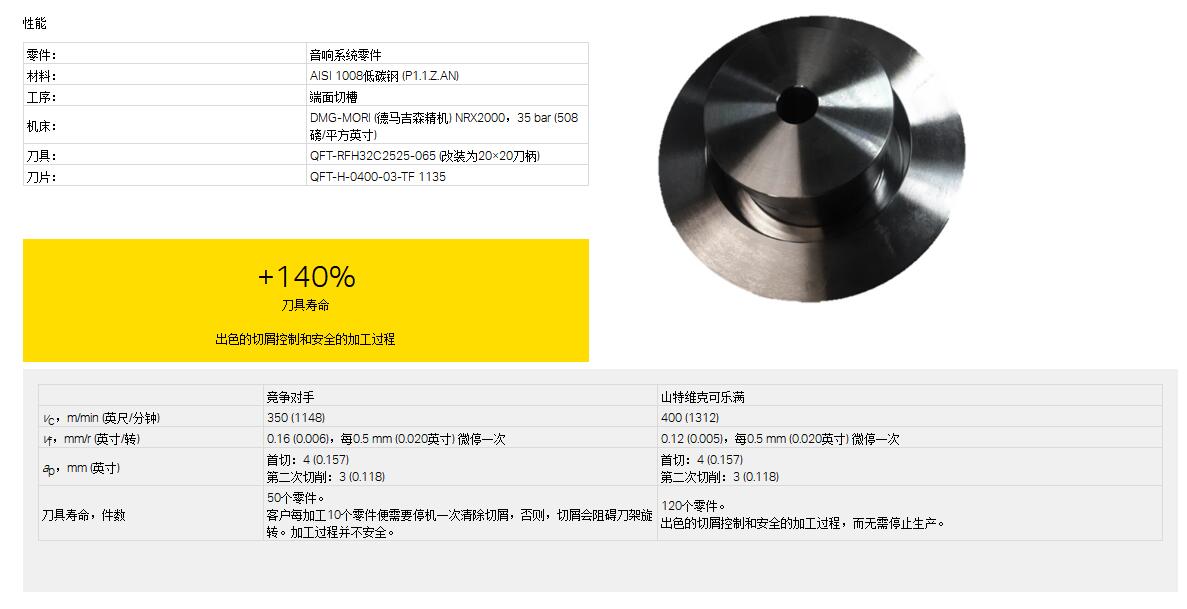
Task: Select the 0.12 (0.005) feed rate cell
Action: 909,438
